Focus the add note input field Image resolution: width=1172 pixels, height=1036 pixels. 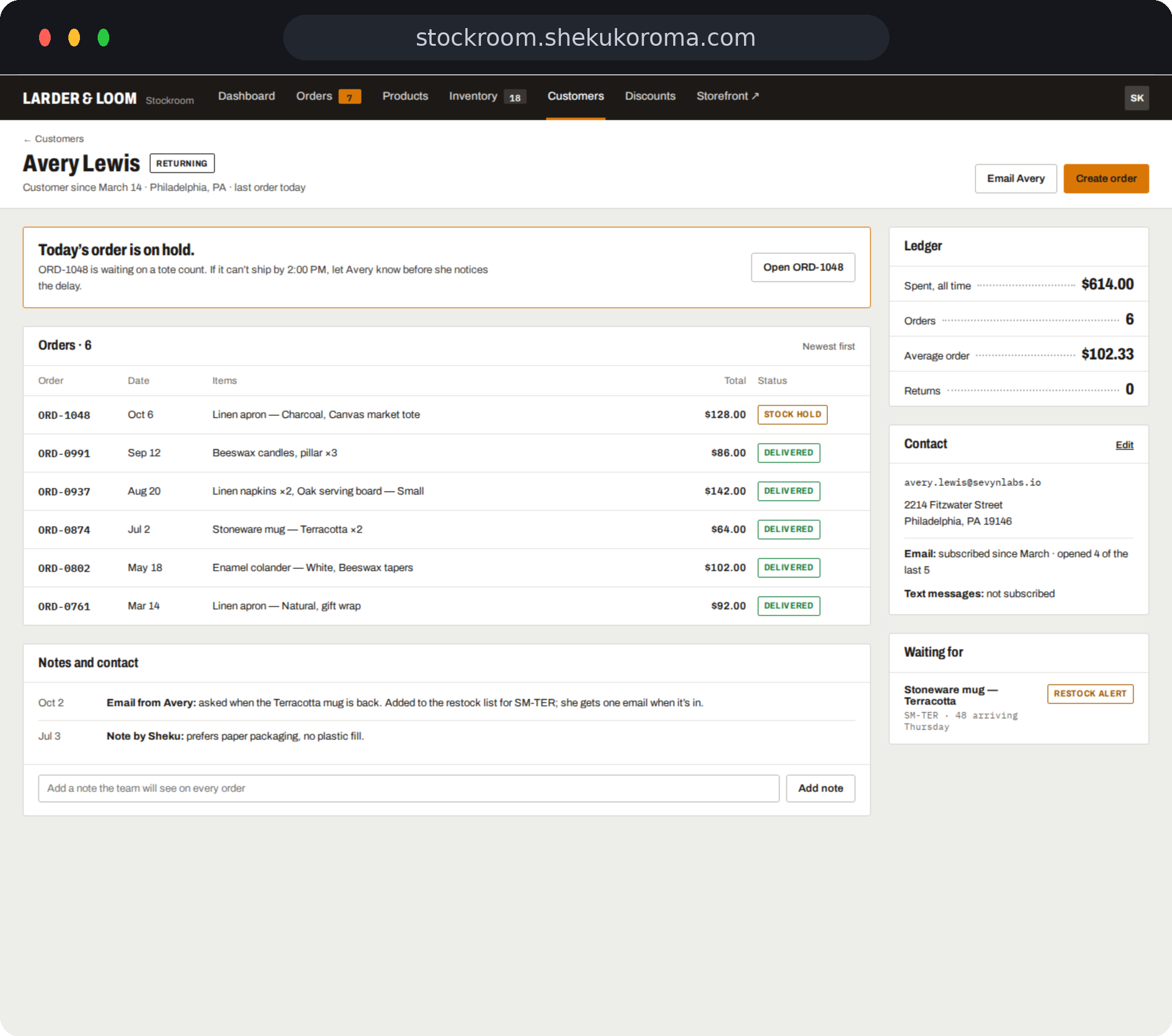(x=408, y=789)
